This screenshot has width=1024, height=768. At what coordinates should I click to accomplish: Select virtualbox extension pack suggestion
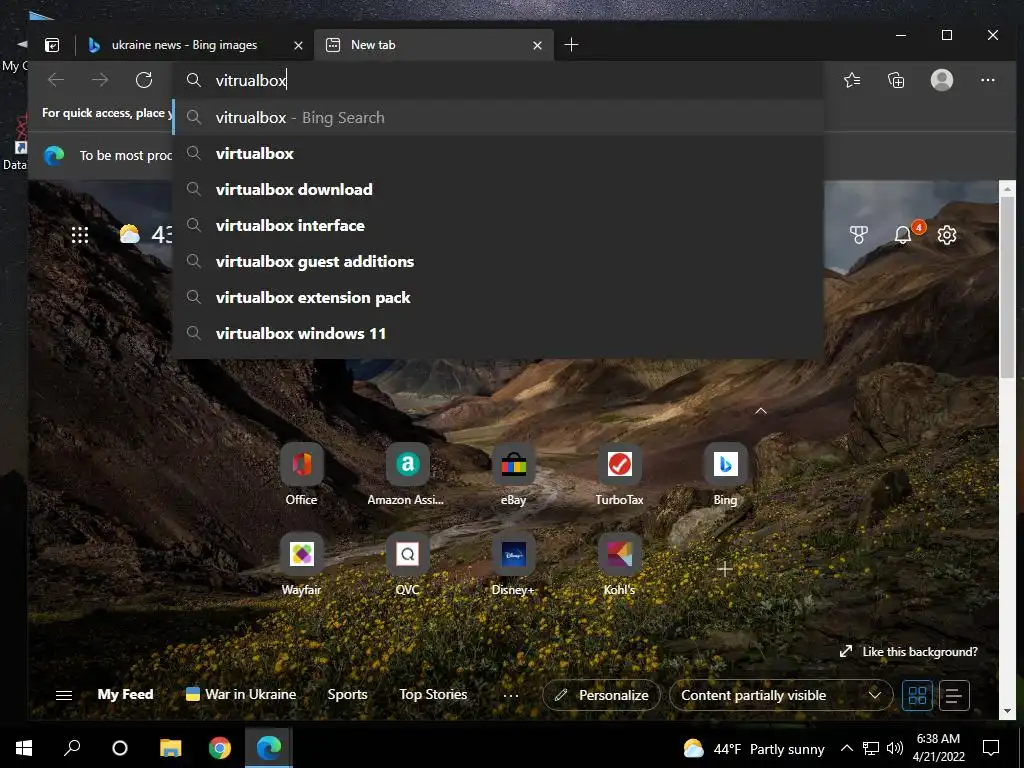point(498,297)
